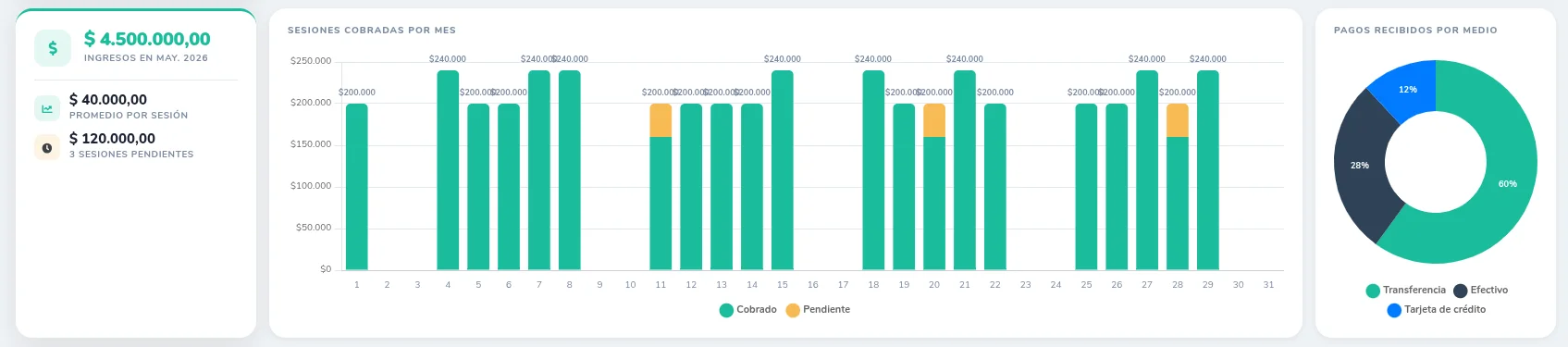Click the pending sessions clock icon
The height and width of the screenshot is (347, 1568).
46,147
